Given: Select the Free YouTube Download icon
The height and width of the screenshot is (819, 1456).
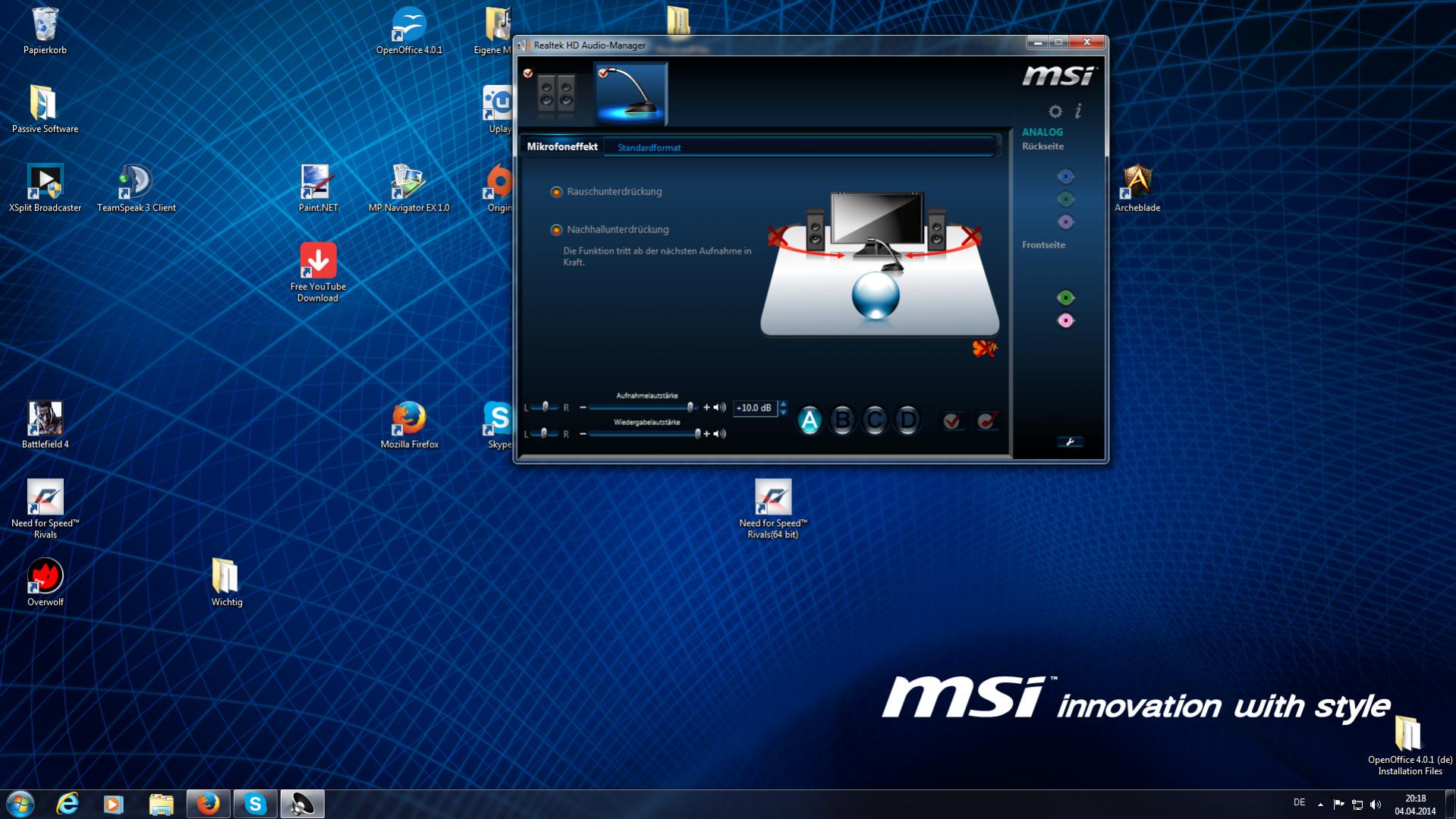Looking at the screenshot, I should (x=318, y=272).
